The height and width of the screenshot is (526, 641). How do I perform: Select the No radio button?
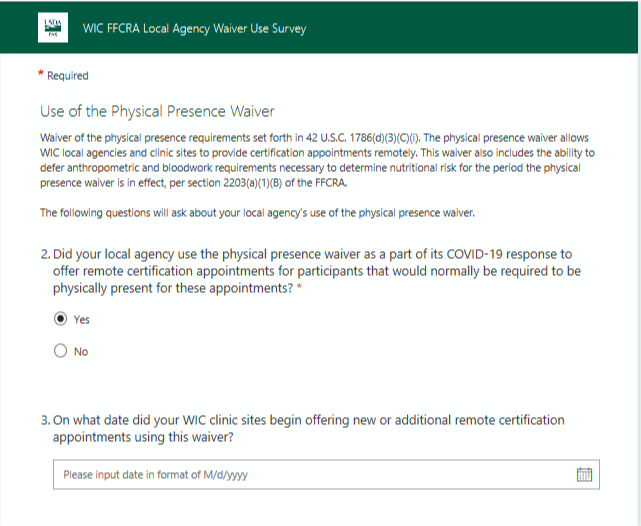point(61,351)
